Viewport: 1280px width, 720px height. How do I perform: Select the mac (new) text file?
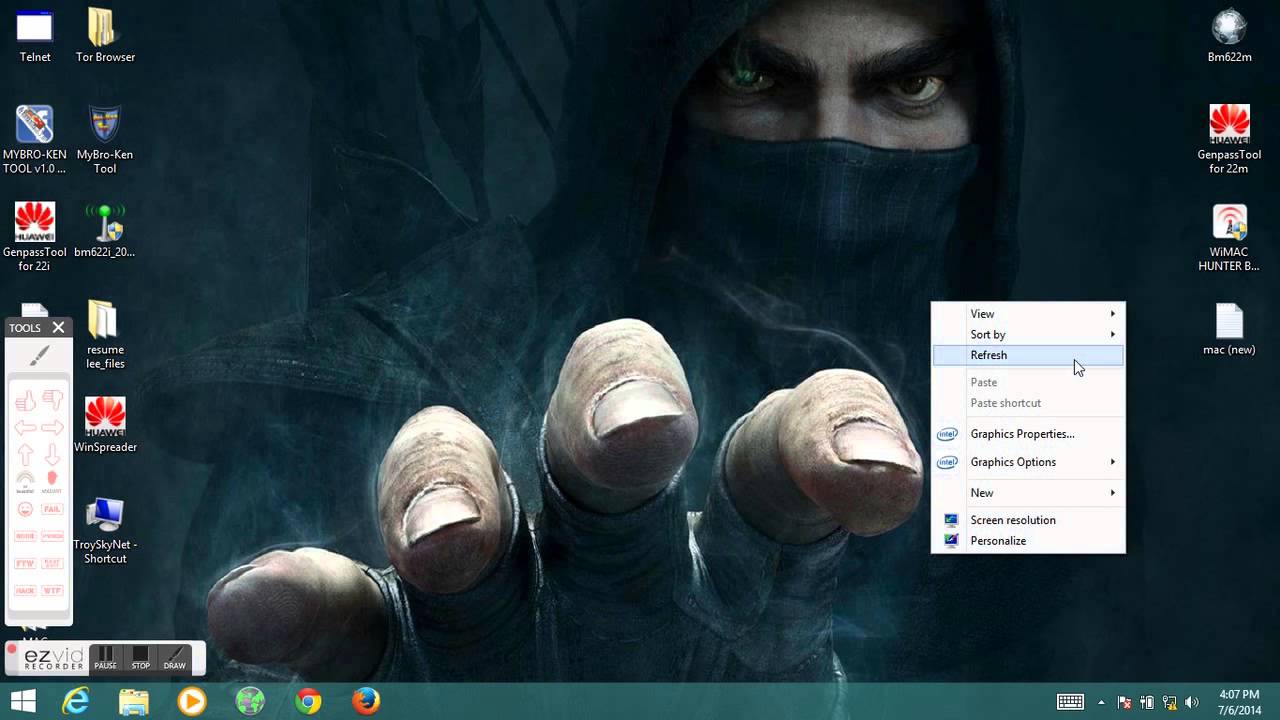click(1229, 330)
